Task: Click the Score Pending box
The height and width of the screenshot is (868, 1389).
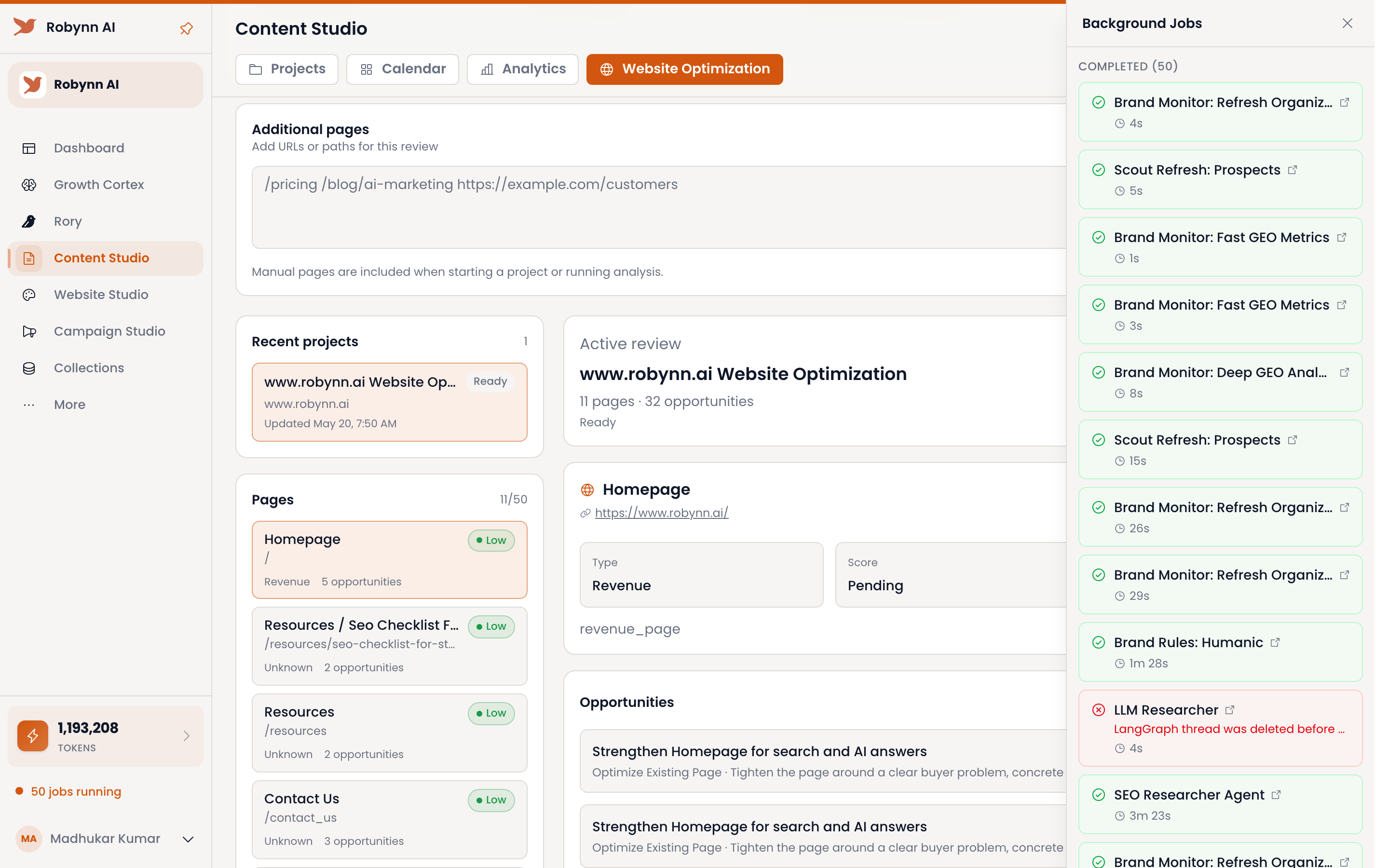Action: 951,575
